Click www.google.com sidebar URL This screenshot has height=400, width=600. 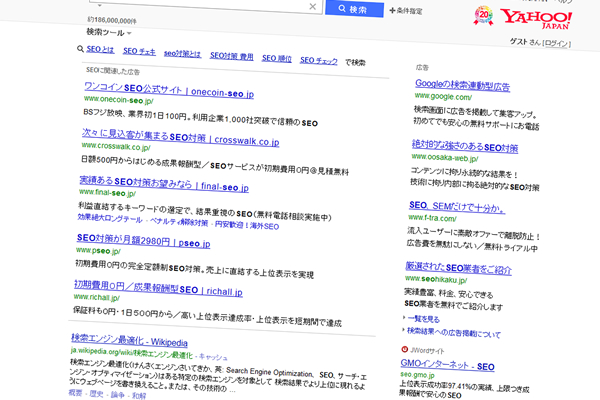coord(443,96)
